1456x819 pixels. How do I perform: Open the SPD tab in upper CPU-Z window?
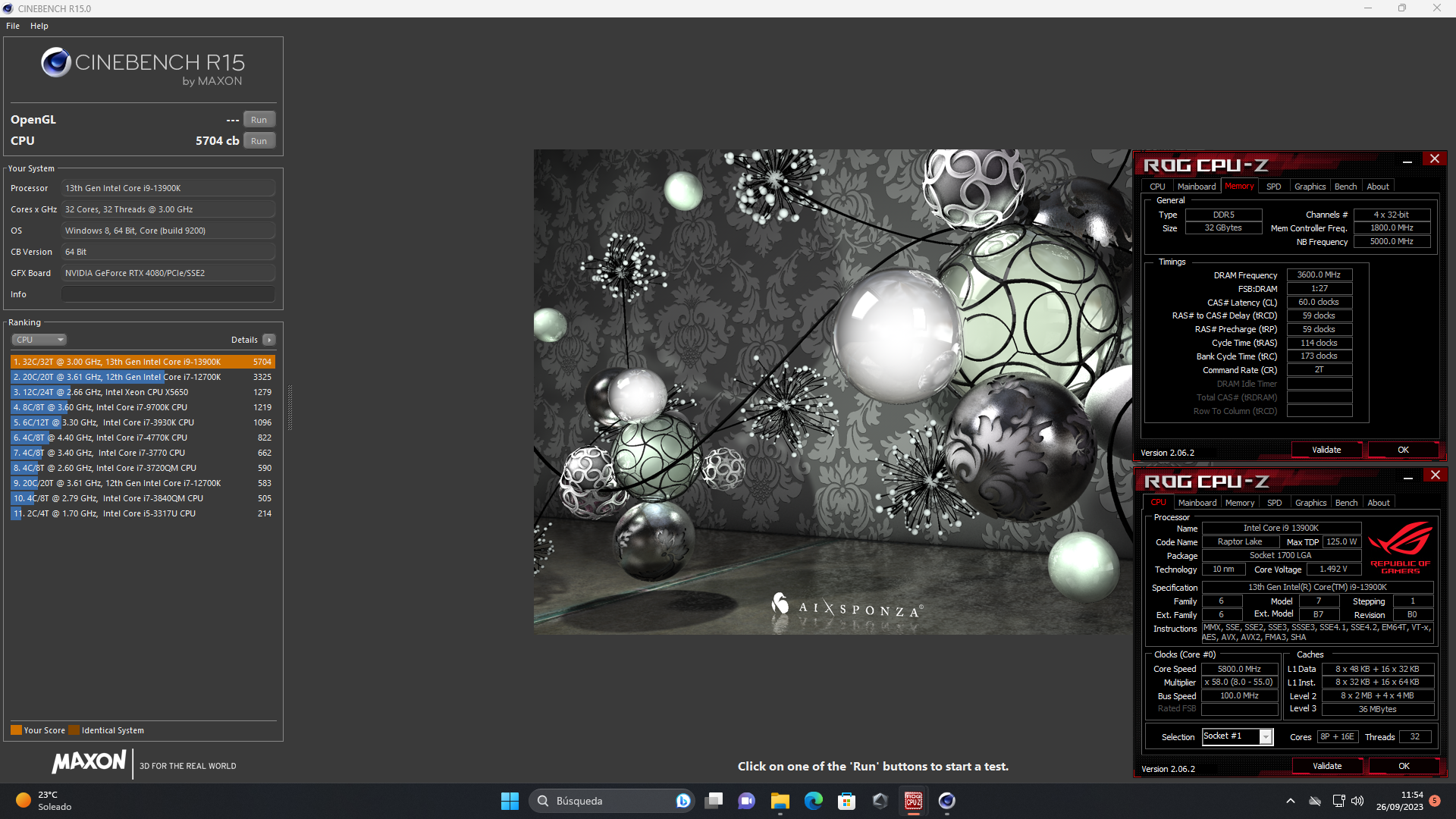tap(1274, 187)
